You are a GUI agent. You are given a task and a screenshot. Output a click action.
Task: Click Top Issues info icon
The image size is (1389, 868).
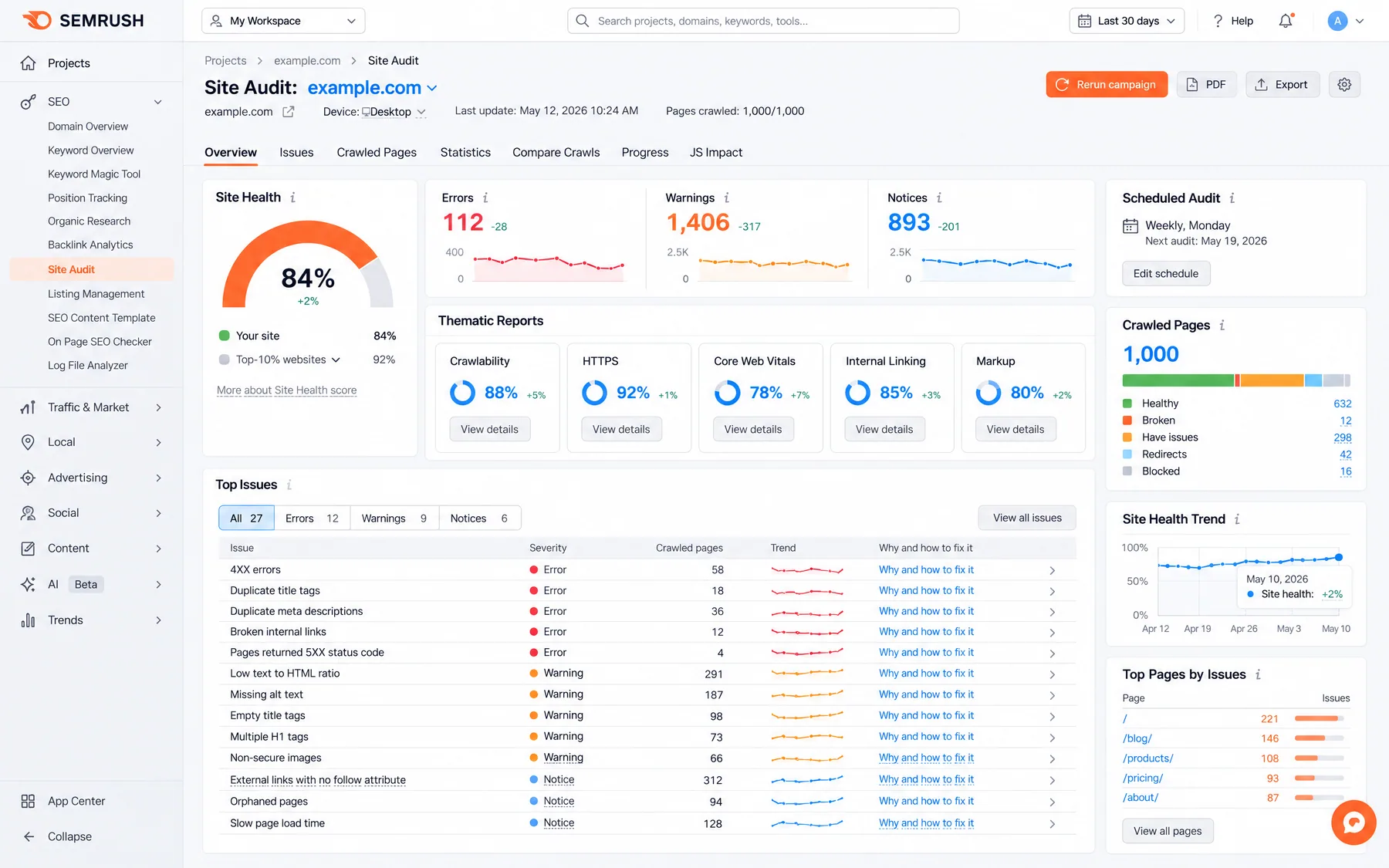pyautogui.click(x=289, y=485)
